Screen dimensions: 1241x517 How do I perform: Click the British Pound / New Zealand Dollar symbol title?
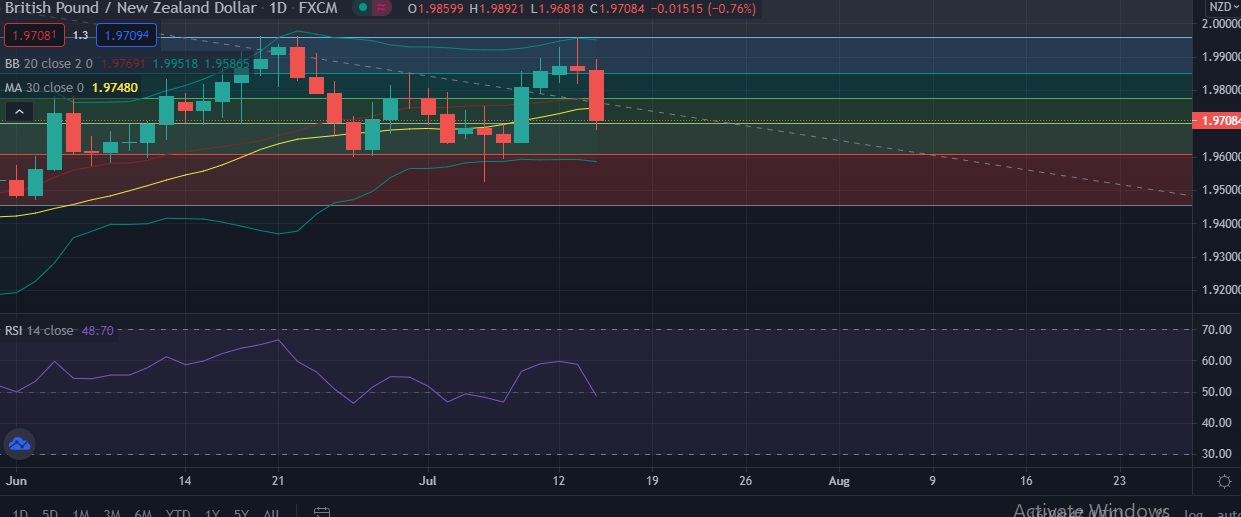tap(130, 8)
